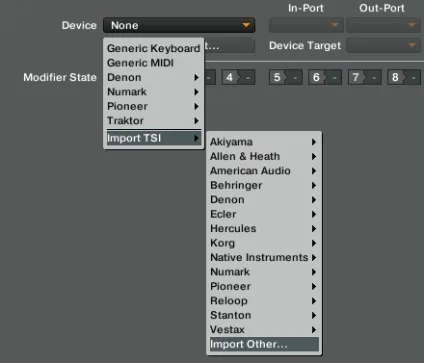Expand Denon in the Import TSI submenu
This screenshot has width=424, height=363.
tap(264, 200)
